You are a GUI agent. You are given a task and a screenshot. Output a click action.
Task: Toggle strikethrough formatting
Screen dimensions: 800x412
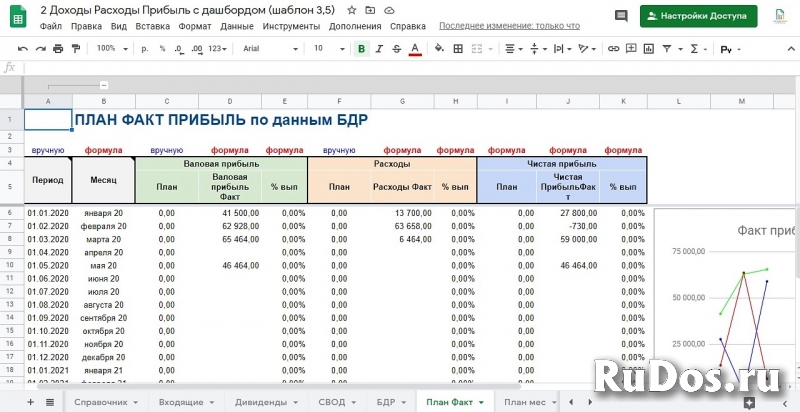(397, 48)
